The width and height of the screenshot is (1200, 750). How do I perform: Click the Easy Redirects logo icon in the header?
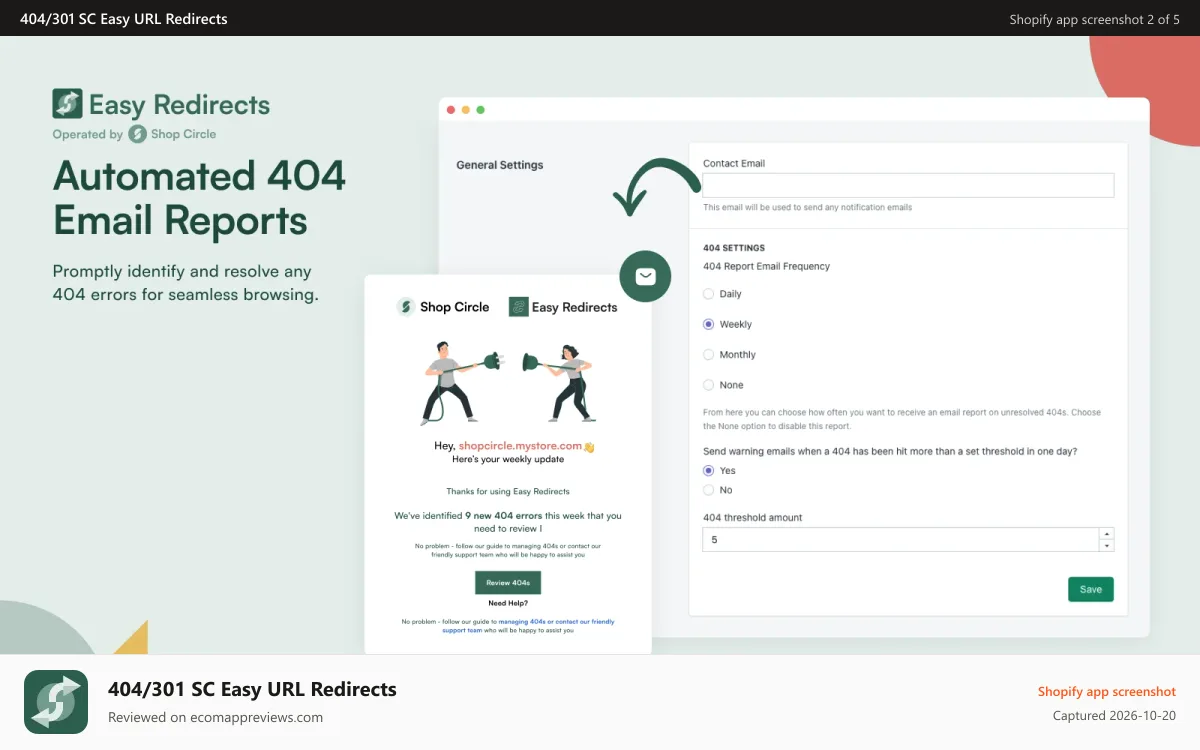coord(67,104)
